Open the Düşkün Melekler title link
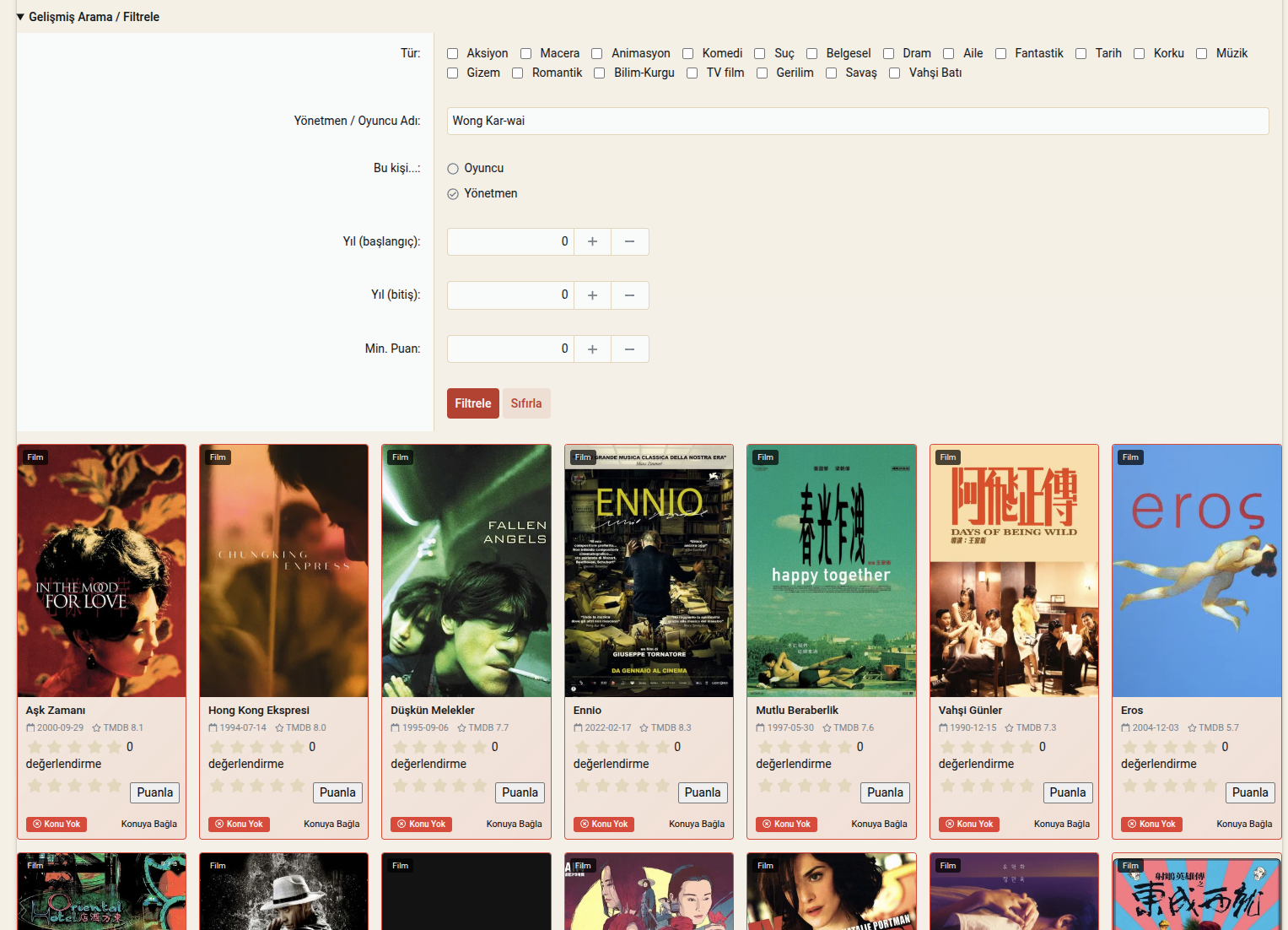This screenshot has width=1288, height=930. (433, 711)
